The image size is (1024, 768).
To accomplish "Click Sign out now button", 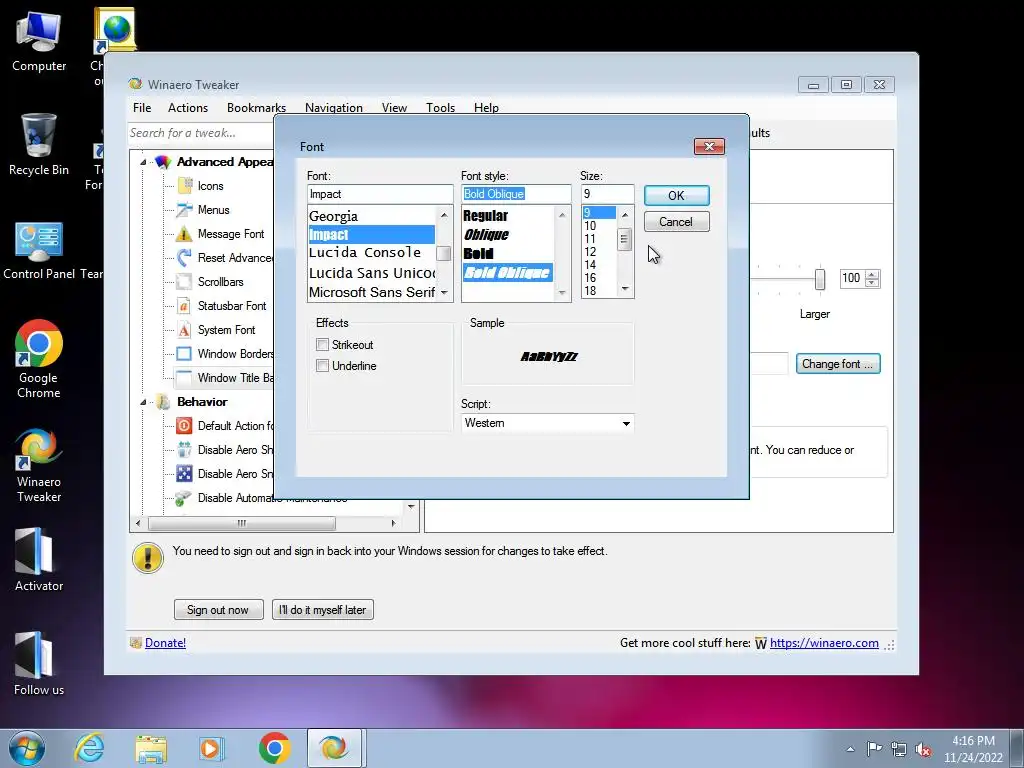I will (218, 610).
